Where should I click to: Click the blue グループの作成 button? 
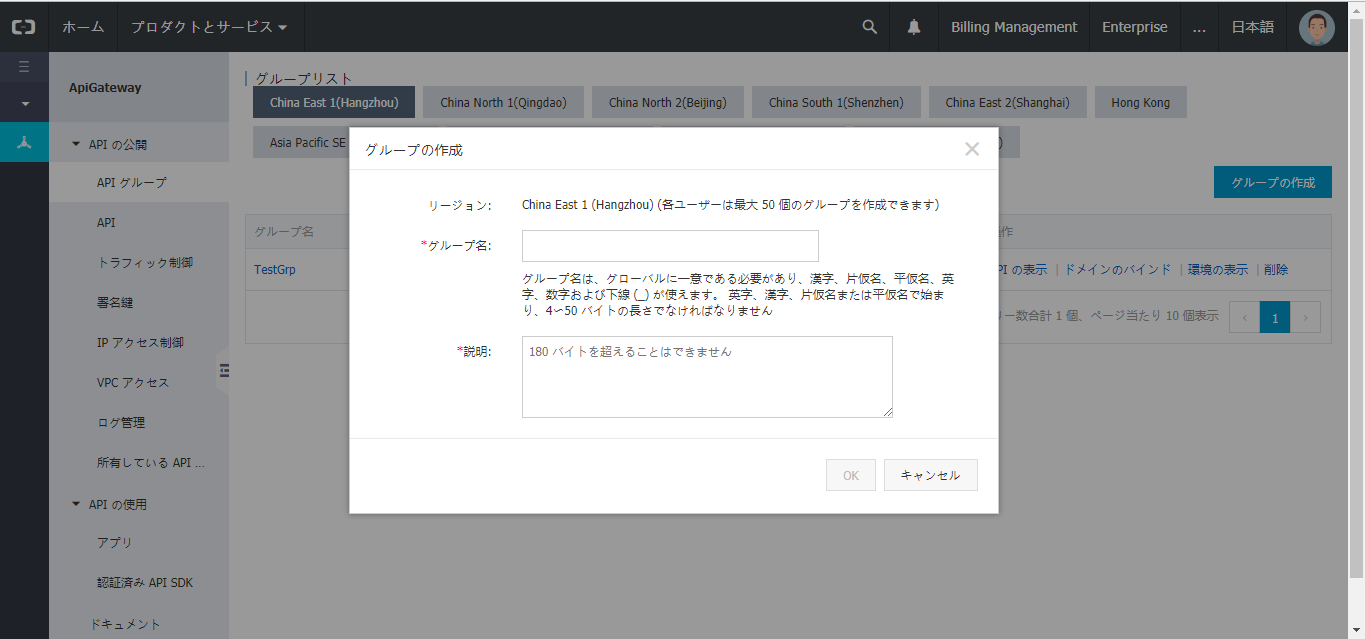coord(1273,183)
